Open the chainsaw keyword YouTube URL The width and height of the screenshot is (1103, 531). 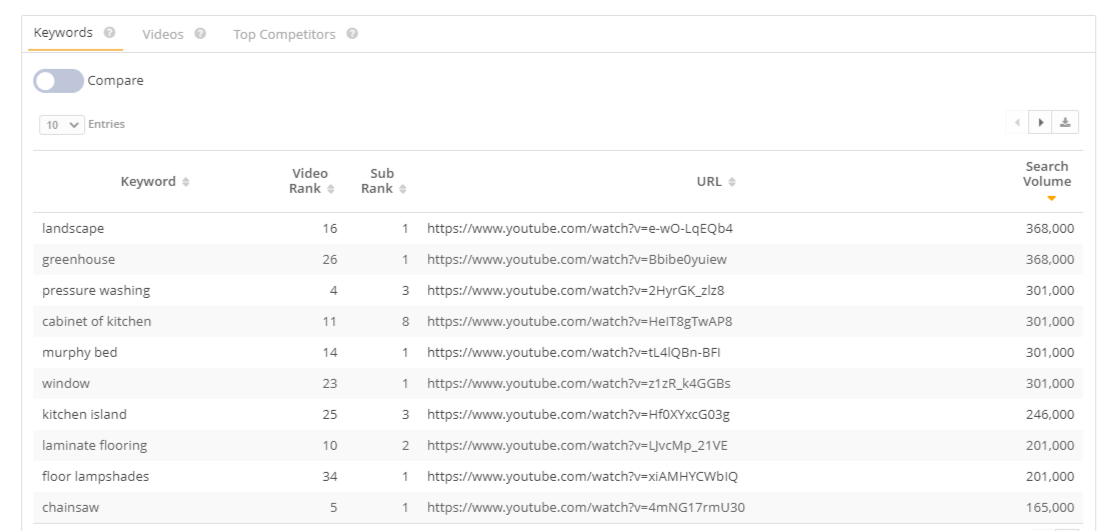tap(586, 507)
